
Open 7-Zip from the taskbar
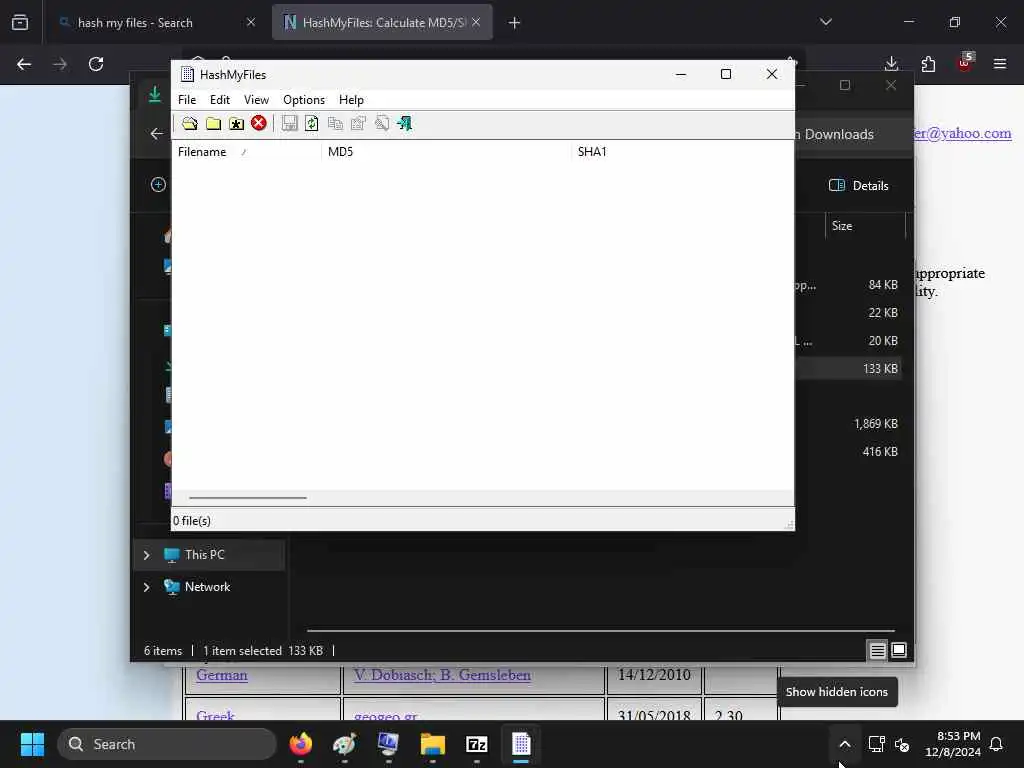pos(477,744)
